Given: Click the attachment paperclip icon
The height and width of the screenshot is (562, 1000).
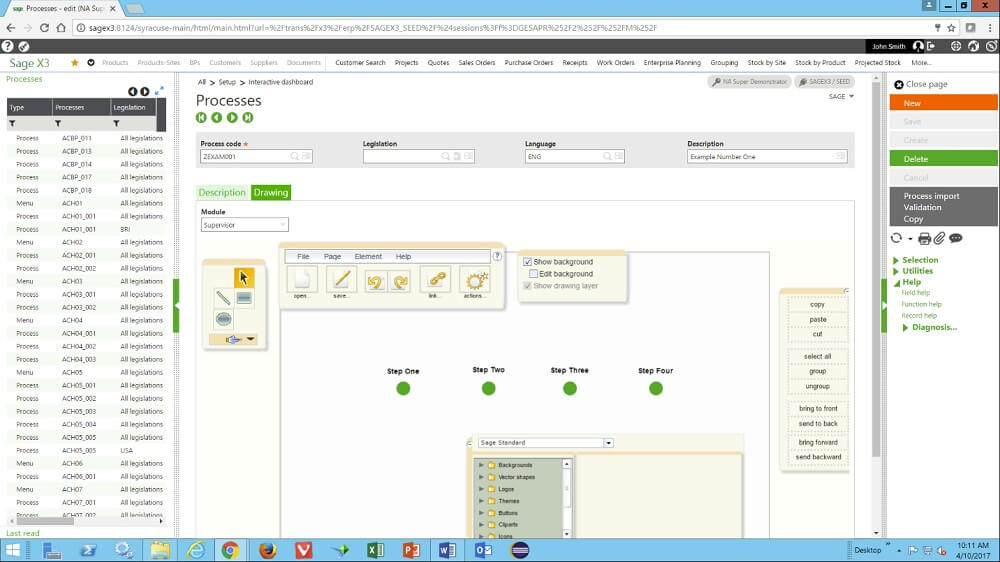Looking at the screenshot, I should click(x=939, y=238).
